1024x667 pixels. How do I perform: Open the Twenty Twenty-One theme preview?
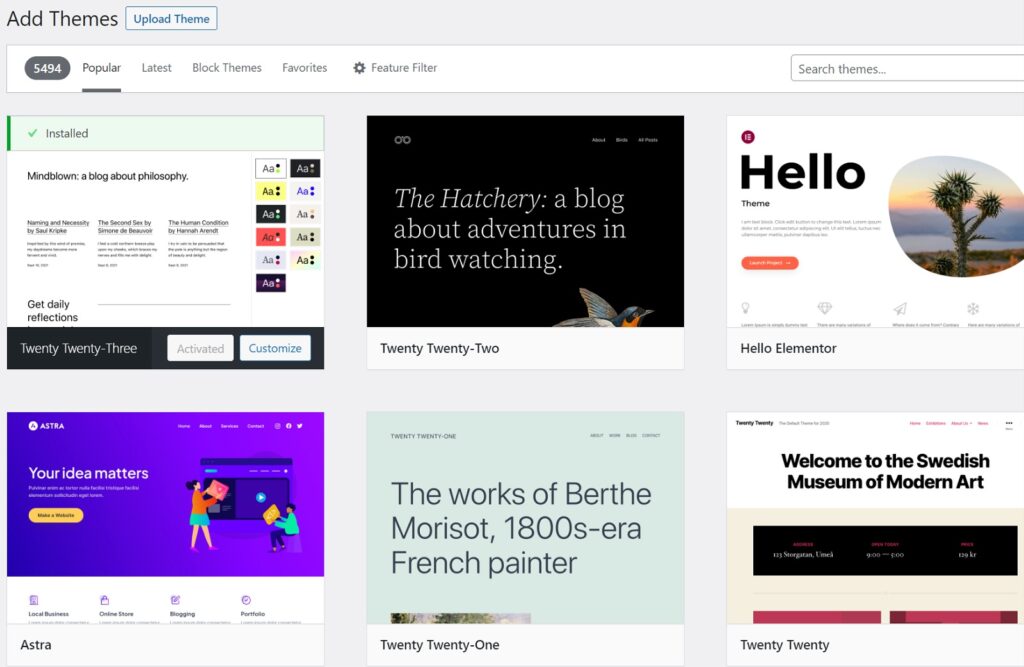coord(525,517)
